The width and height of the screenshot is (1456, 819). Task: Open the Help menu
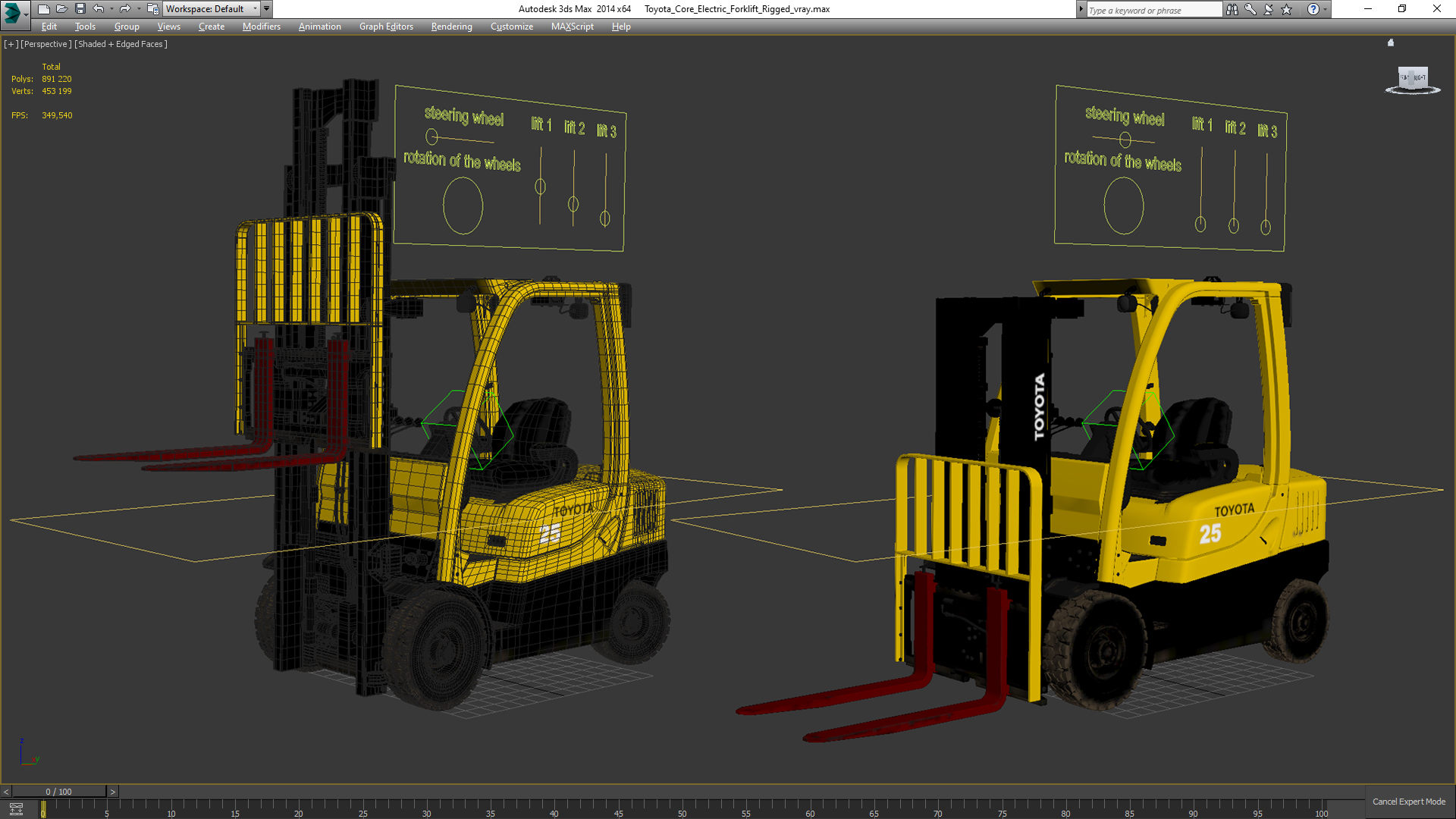tap(621, 27)
